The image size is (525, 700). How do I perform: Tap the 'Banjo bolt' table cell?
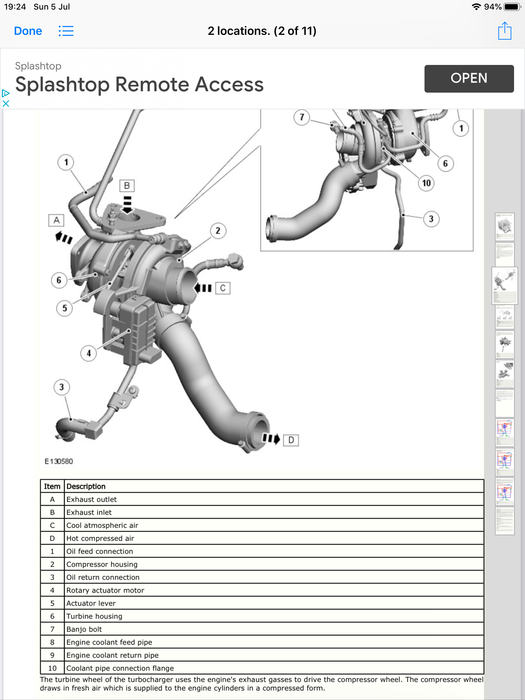click(274, 629)
